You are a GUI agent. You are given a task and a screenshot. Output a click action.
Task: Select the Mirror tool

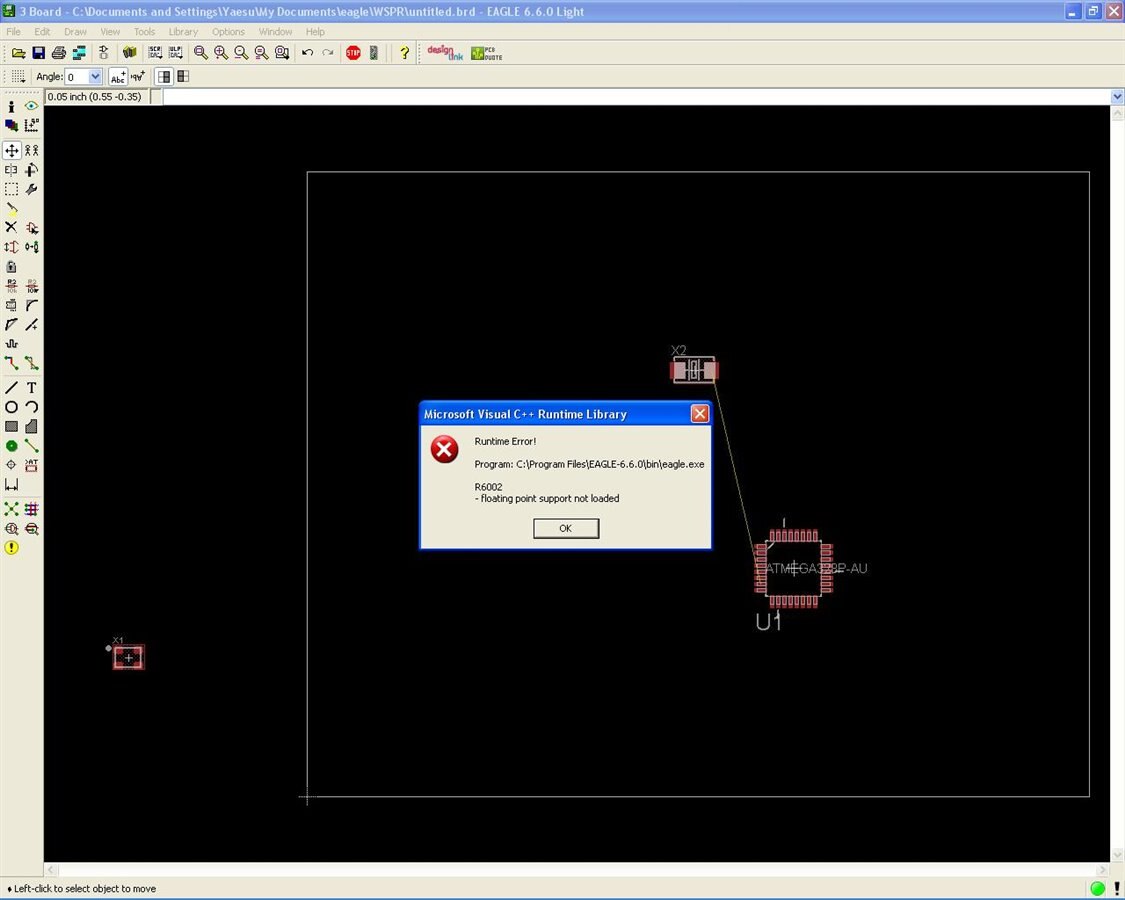point(11,170)
